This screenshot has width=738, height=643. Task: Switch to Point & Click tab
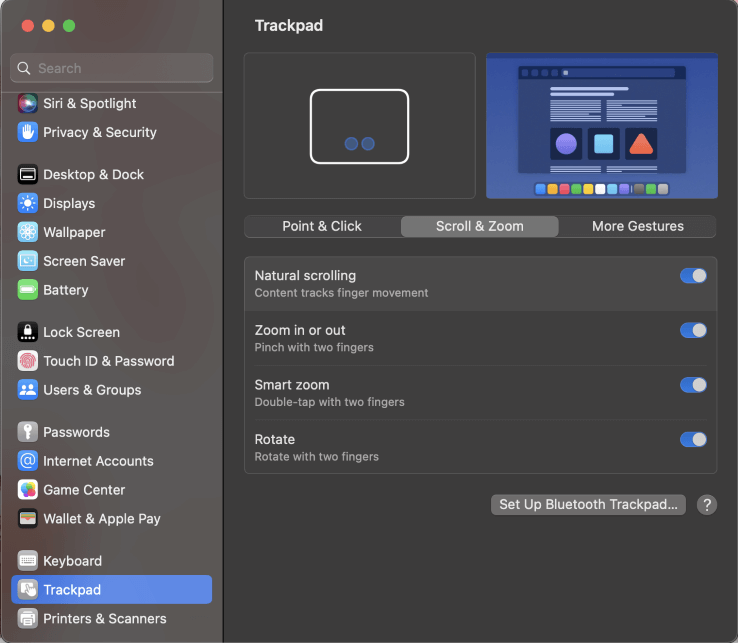pyautogui.click(x=322, y=226)
